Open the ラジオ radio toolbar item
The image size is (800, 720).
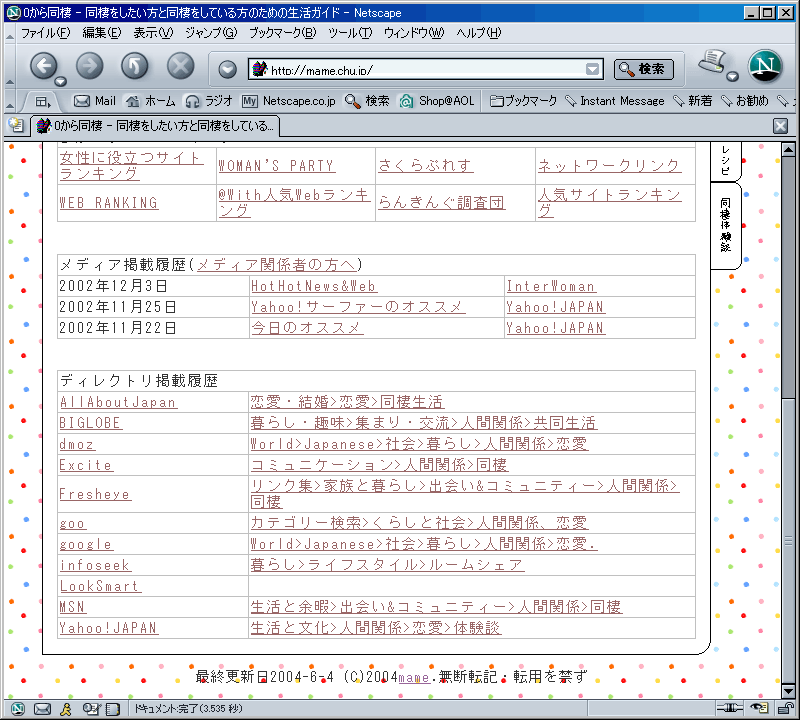[208, 101]
